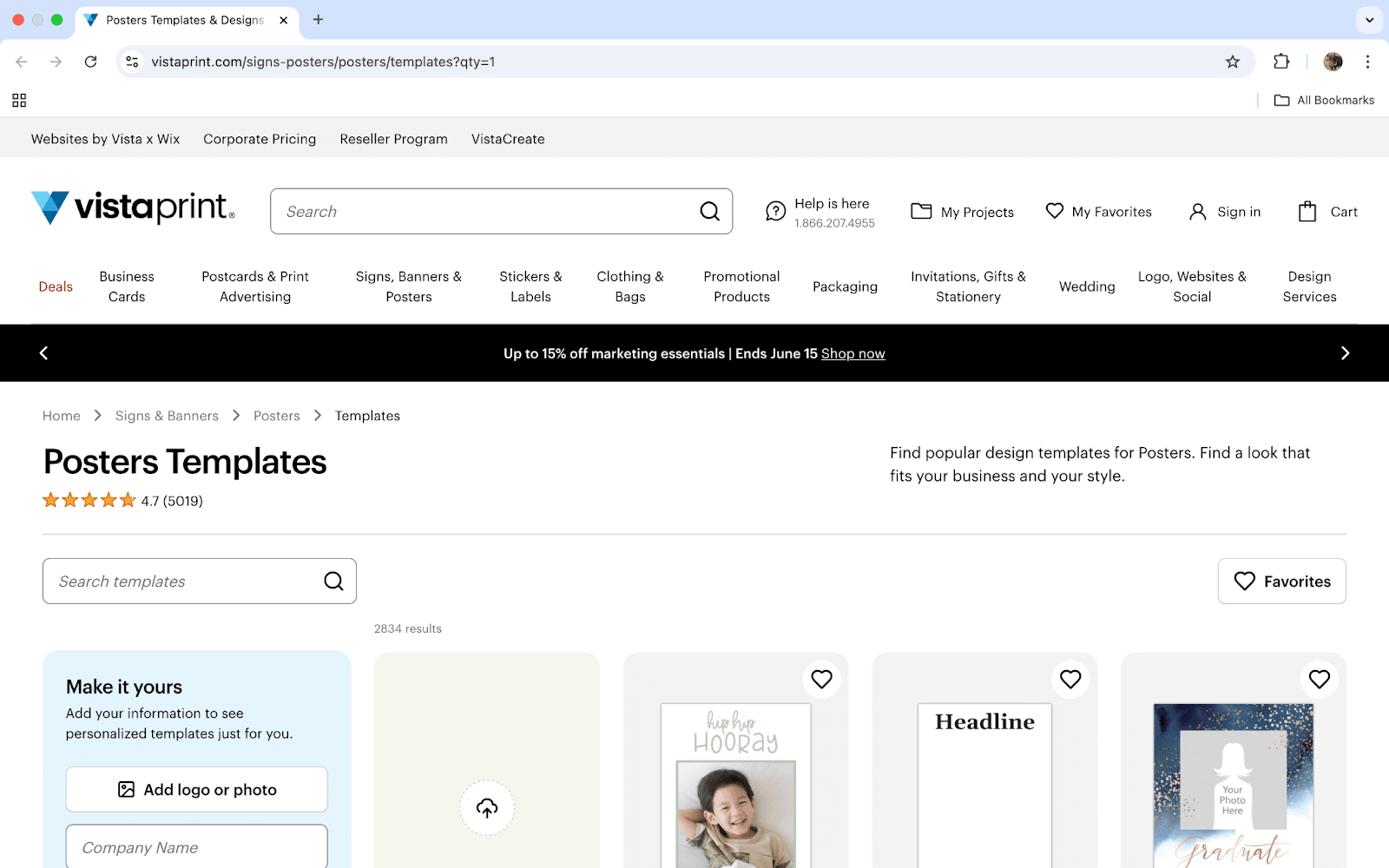
Task: Open the Cart icon
Action: coord(1309,211)
